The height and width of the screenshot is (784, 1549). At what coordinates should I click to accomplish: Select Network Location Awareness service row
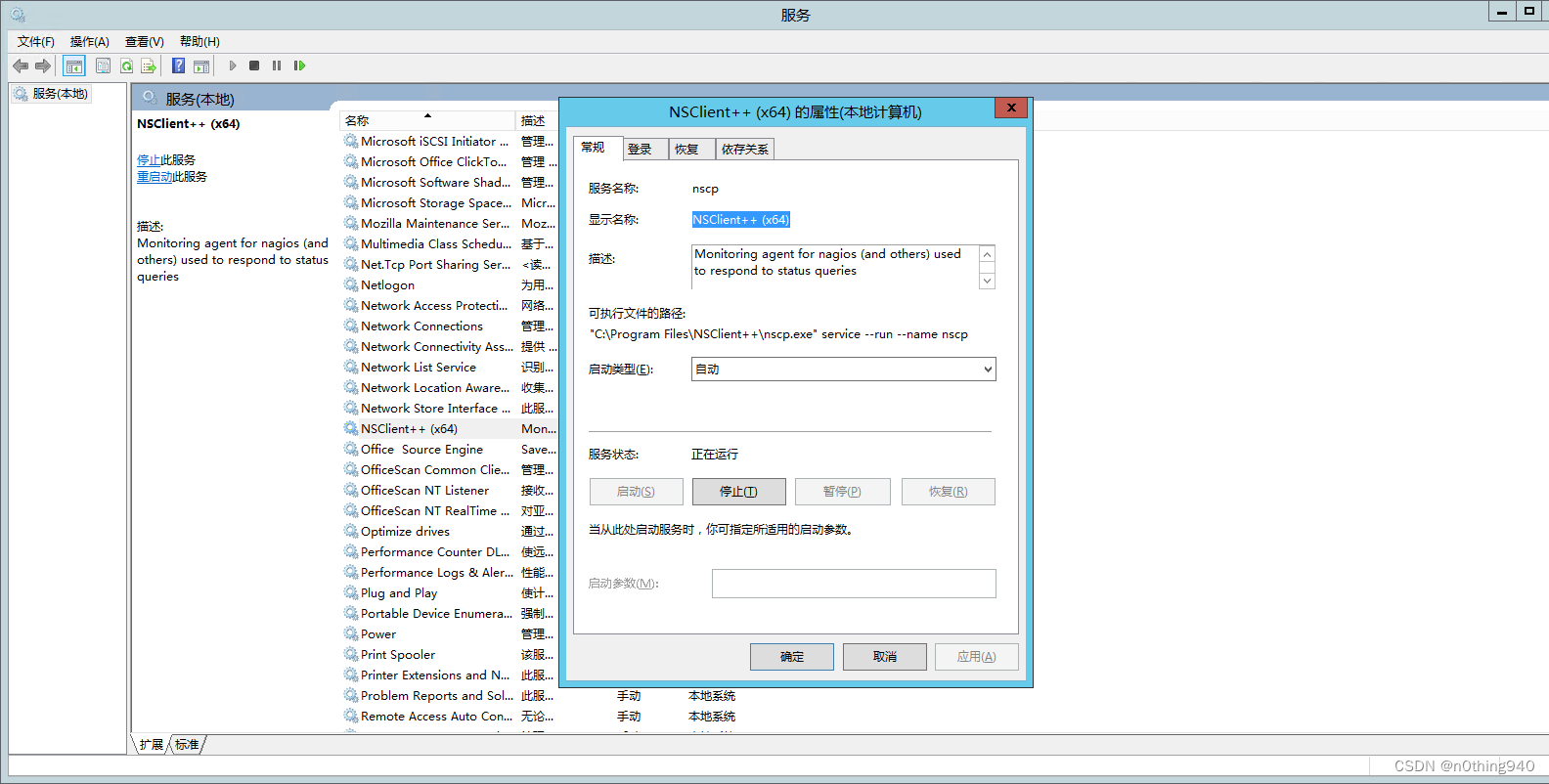coord(449,387)
